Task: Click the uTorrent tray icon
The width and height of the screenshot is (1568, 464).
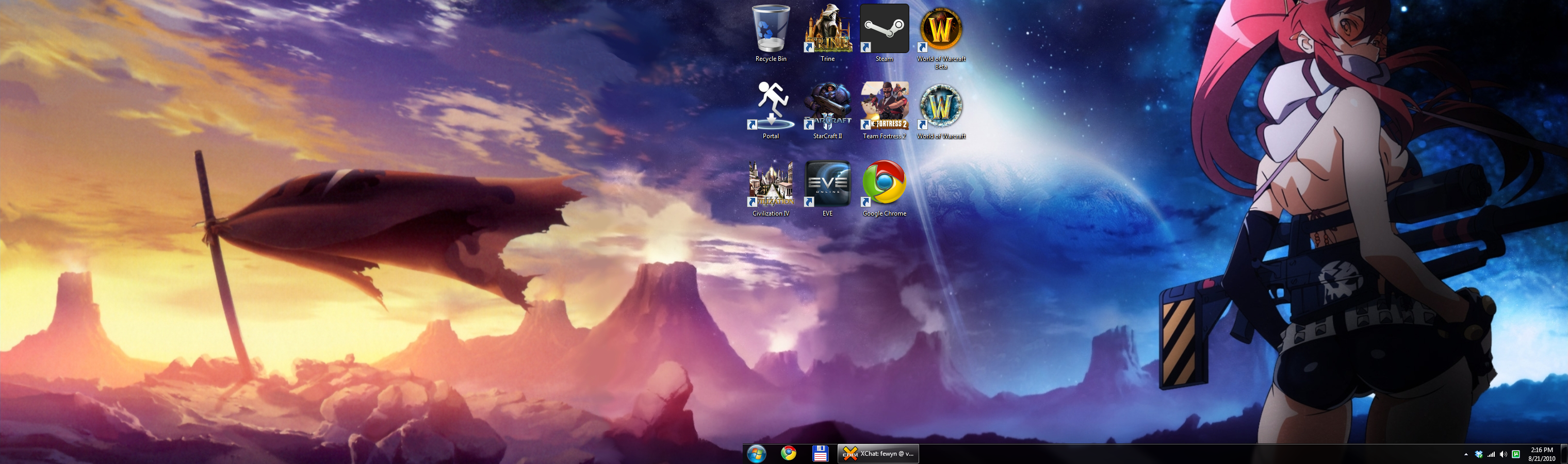Action: coord(1516,454)
